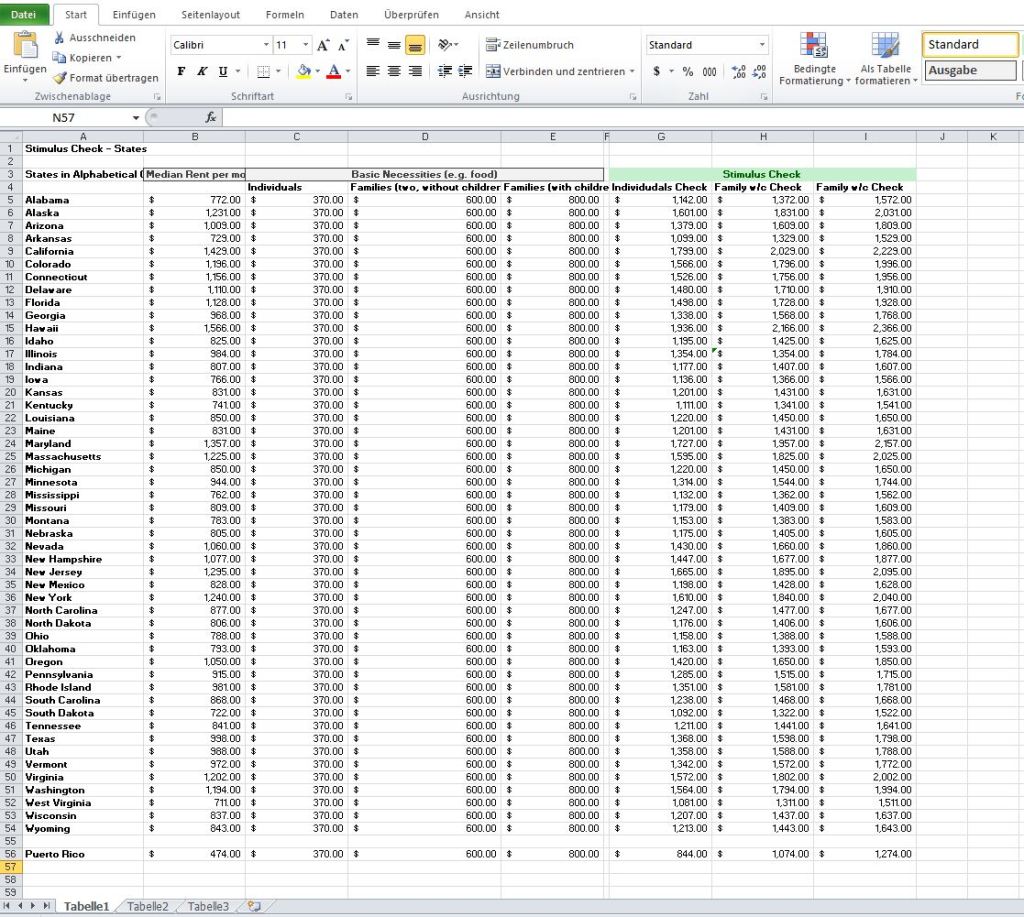This screenshot has width=1024, height=917.
Task: Click the increase decimal places icon
Action: [739, 71]
